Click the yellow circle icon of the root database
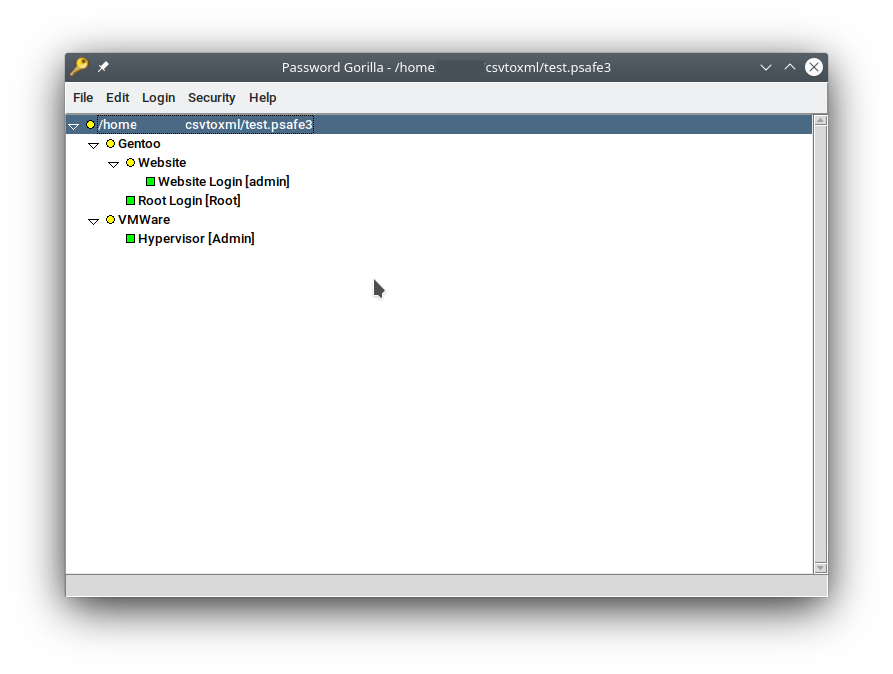 click(x=91, y=124)
